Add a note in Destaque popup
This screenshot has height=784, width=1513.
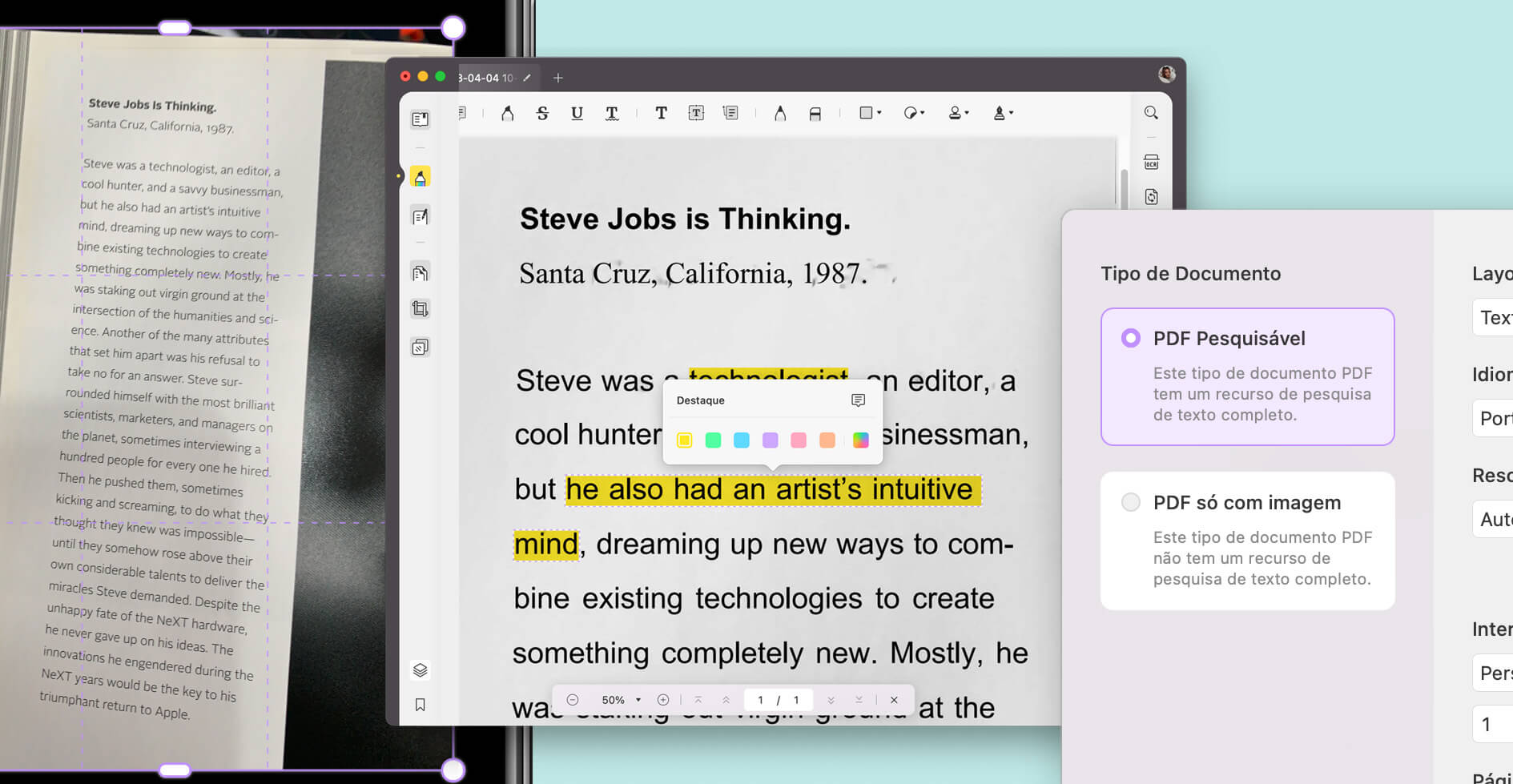coord(858,400)
